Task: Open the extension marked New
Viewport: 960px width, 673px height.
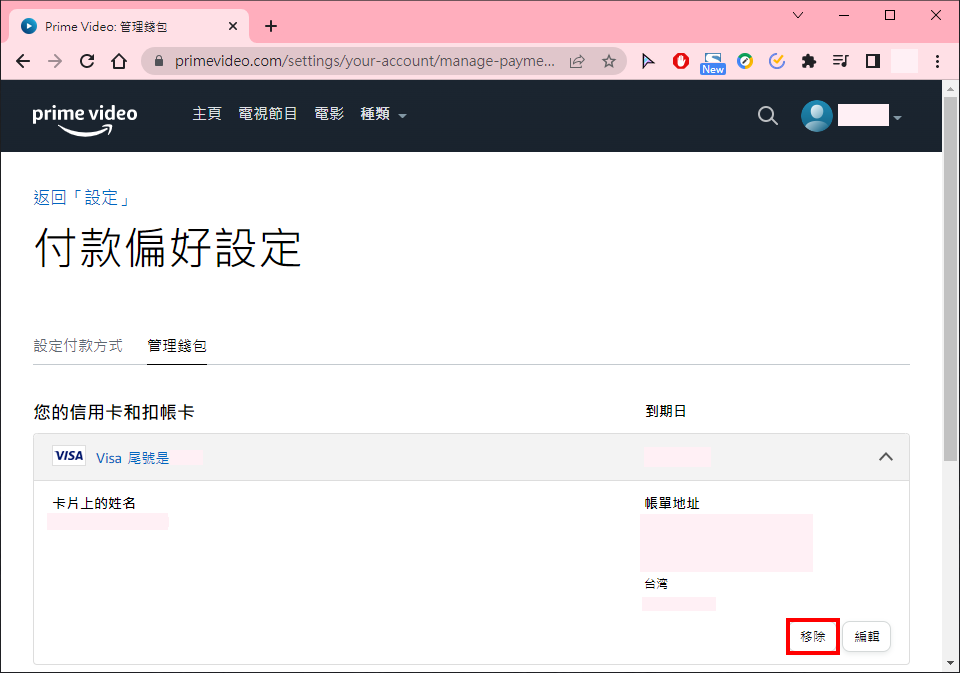Action: coord(713,63)
